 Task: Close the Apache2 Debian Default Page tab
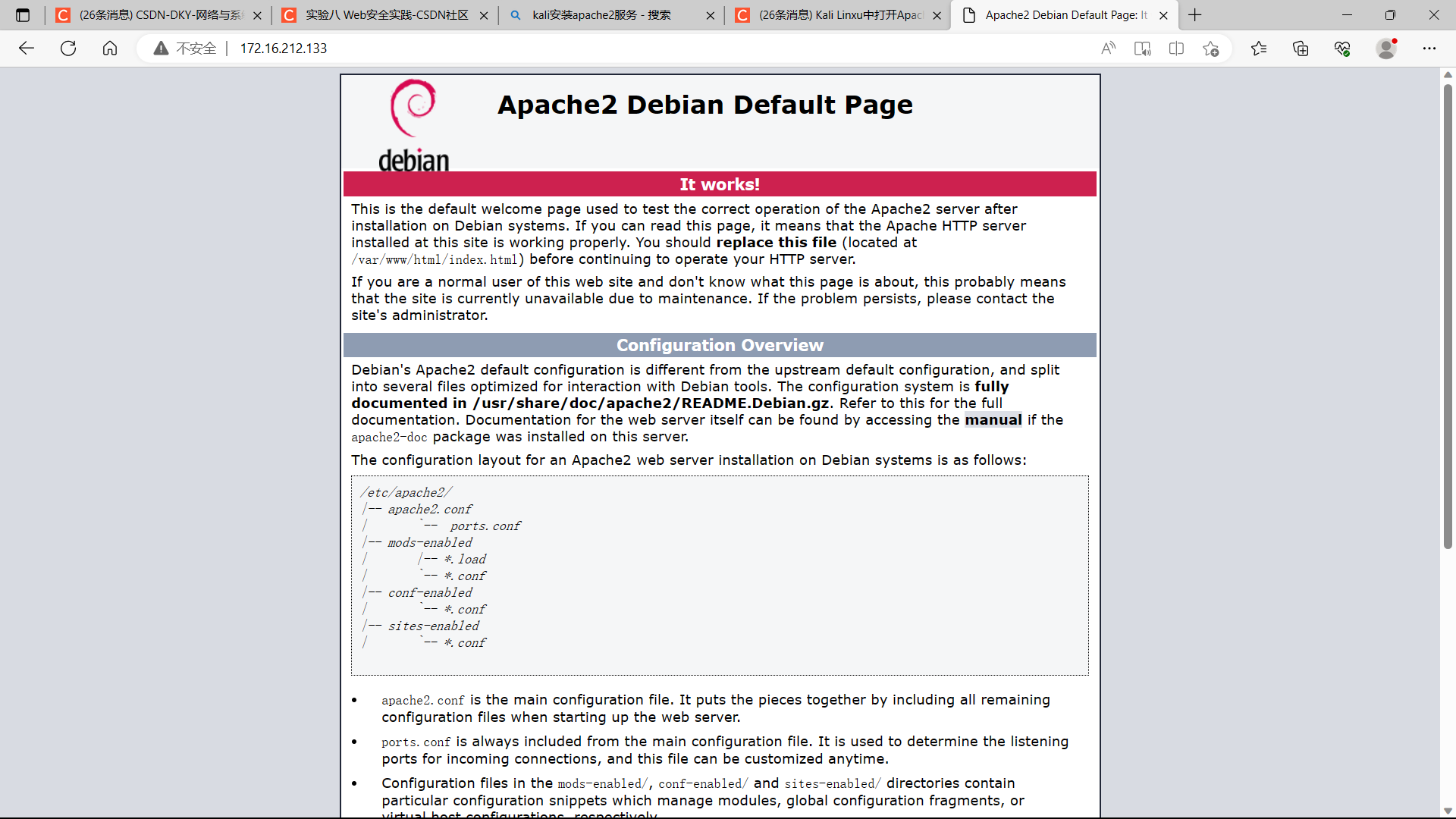pyautogui.click(x=1163, y=15)
